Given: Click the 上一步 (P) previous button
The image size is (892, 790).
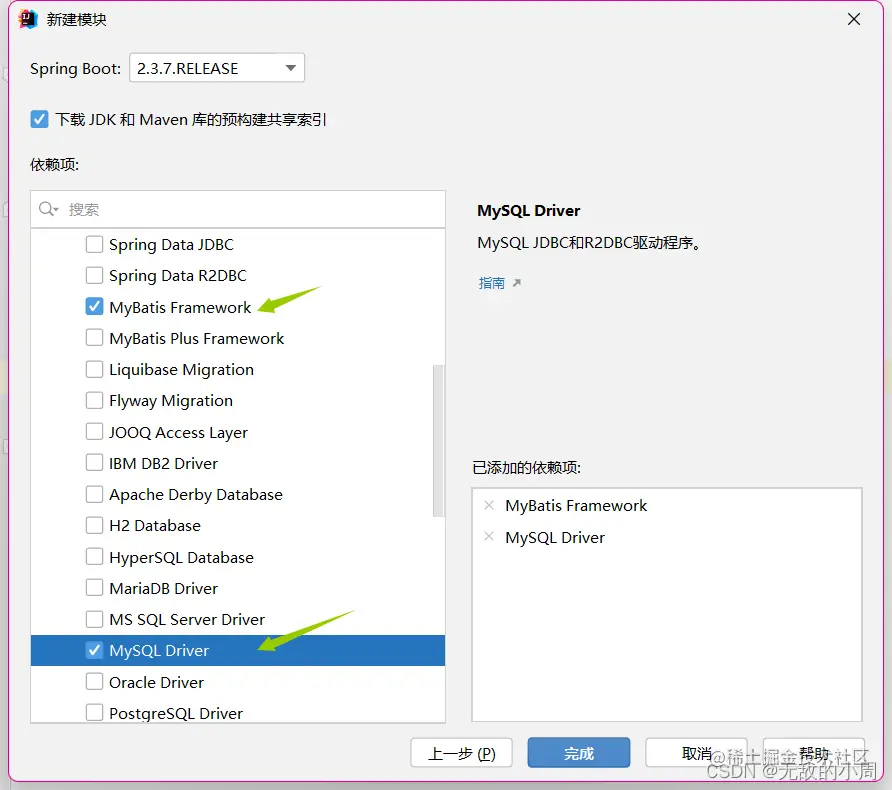Looking at the screenshot, I should point(461,753).
